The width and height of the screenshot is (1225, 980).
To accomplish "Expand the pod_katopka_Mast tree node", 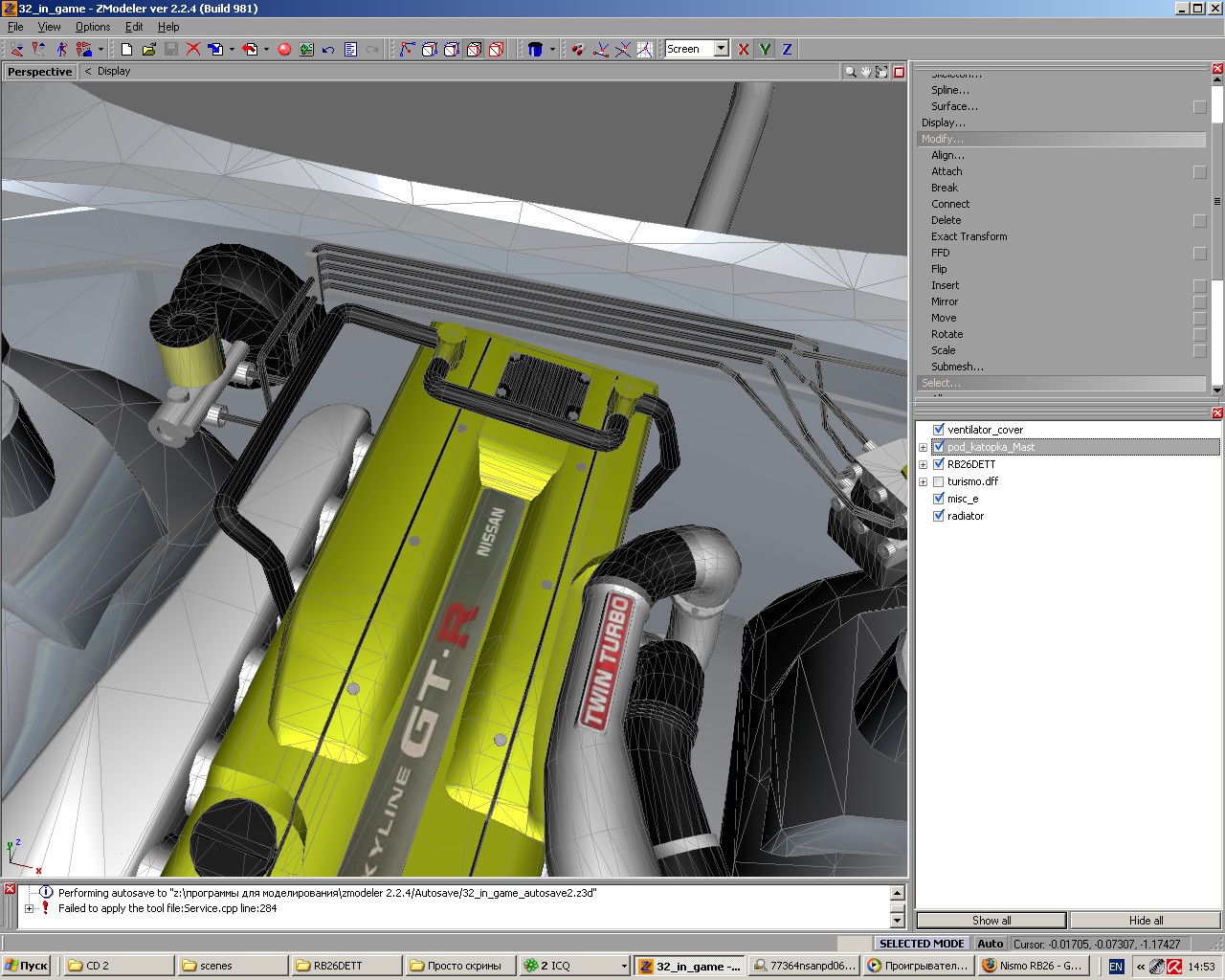I will (923, 448).
